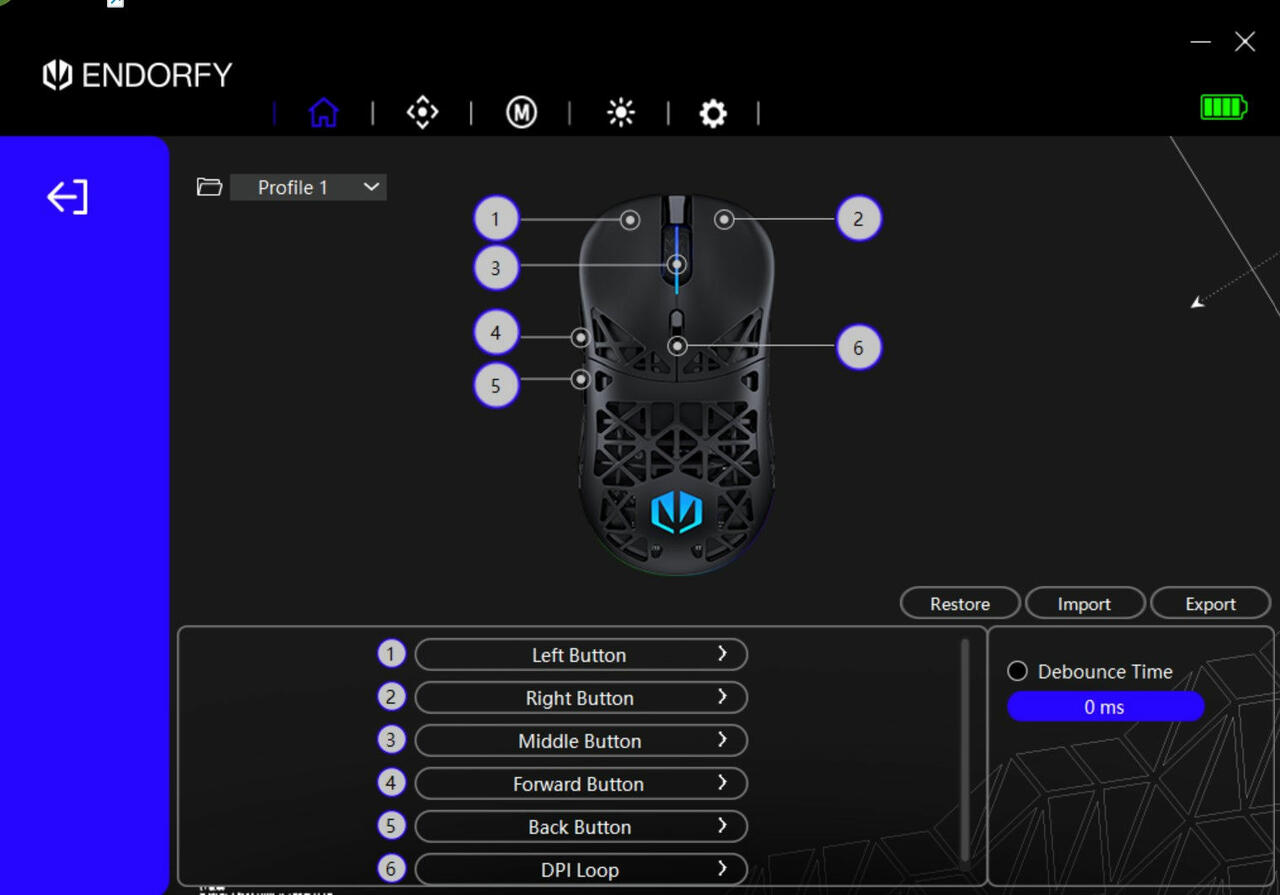Image resolution: width=1280 pixels, height=895 pixels.
Task: Expand DPI Loop assignment options
Action: (x=580, y=870)
